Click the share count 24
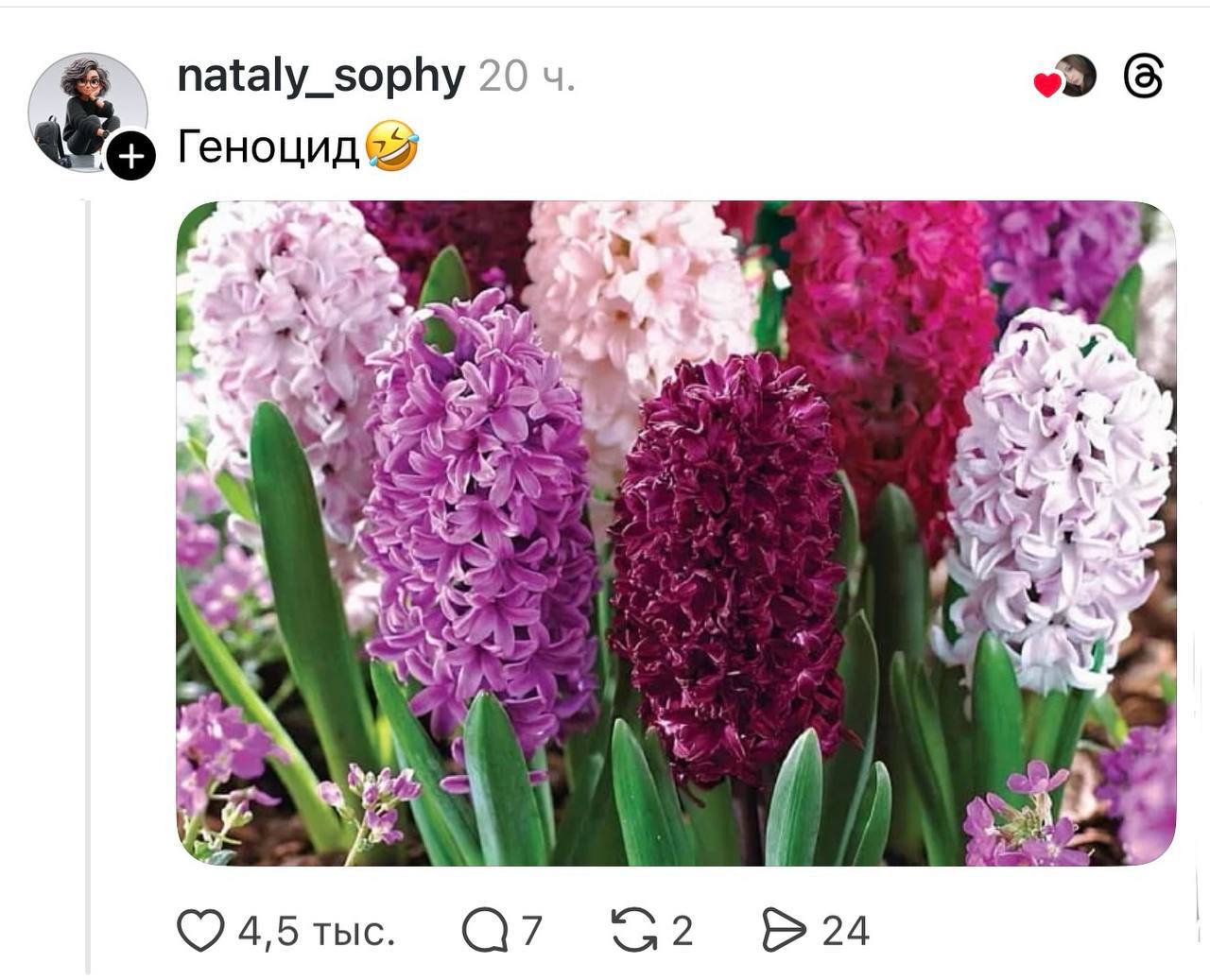The width and height of the screenshot is (1210, 980). 845,932
